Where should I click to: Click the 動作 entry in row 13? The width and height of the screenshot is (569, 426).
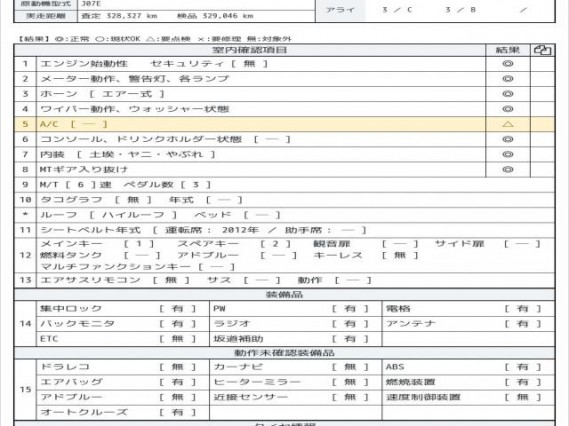(335, 280)
